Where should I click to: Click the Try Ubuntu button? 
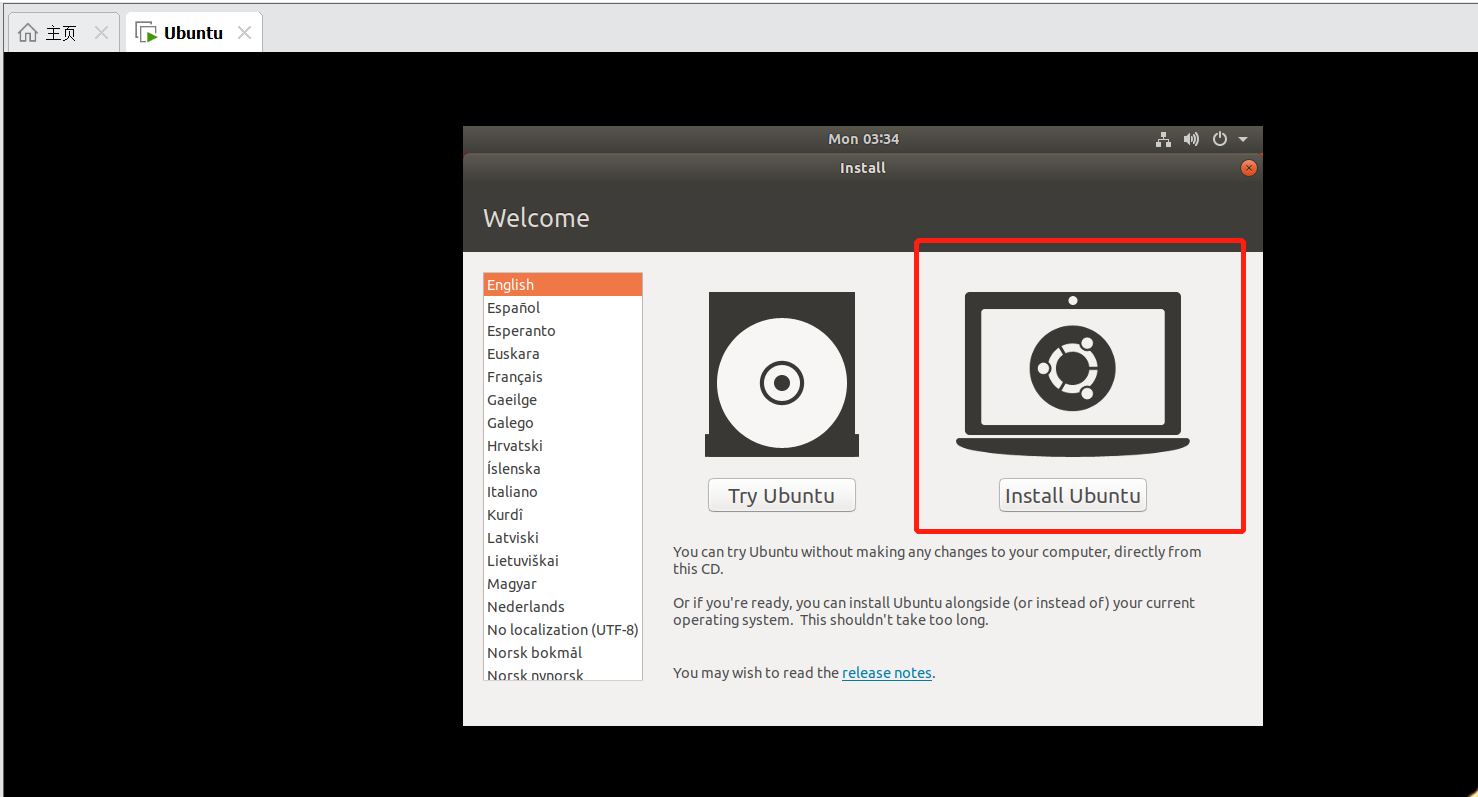pos(782,495)
